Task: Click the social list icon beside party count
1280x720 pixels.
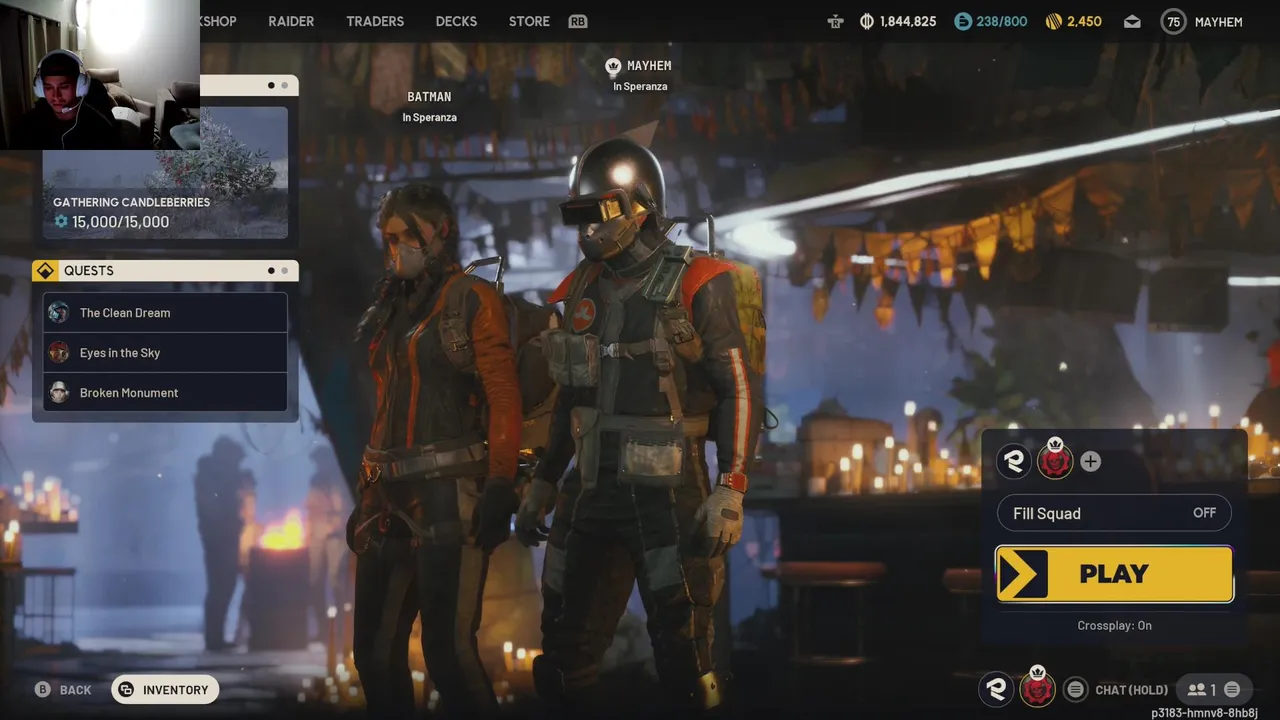Action: (1232, 690)
